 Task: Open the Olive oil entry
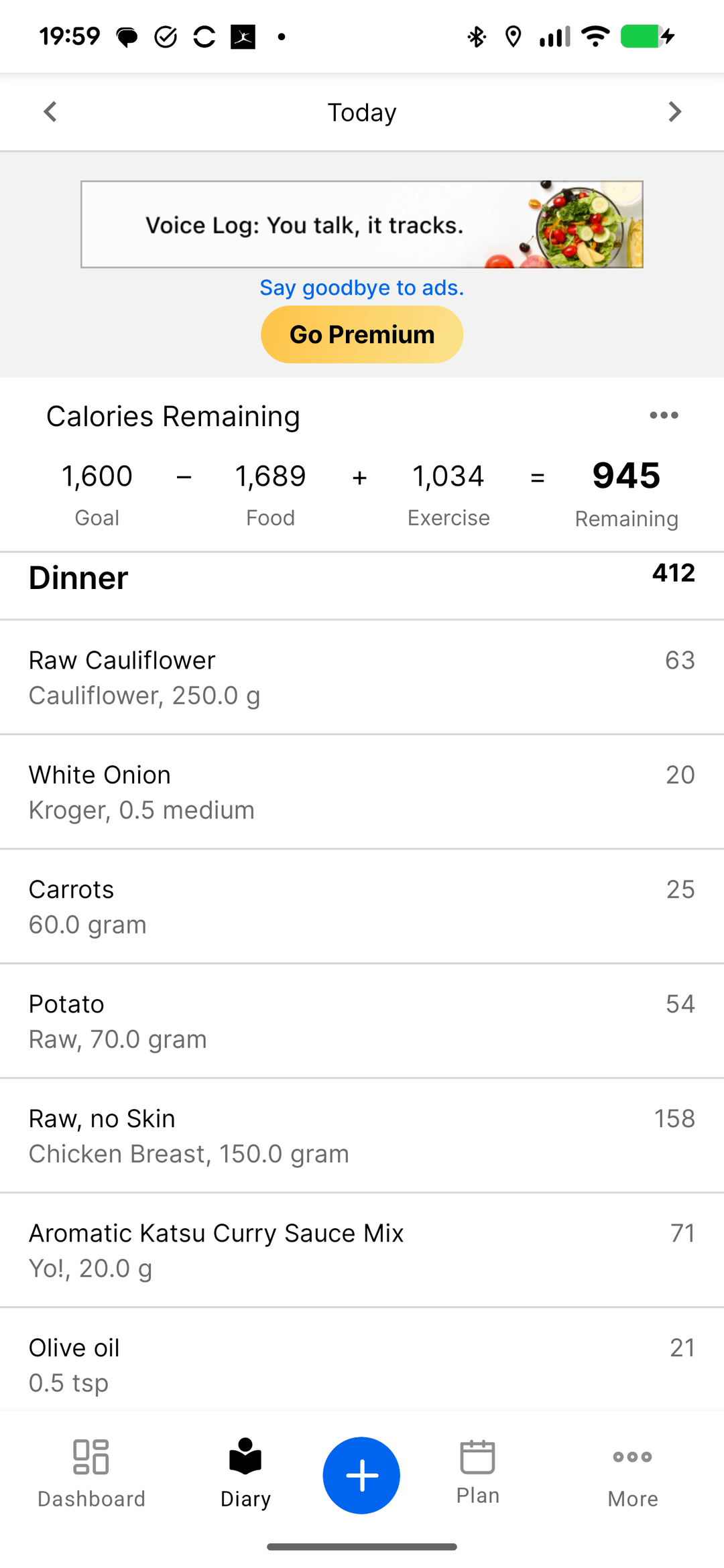tap(362, 1364)
